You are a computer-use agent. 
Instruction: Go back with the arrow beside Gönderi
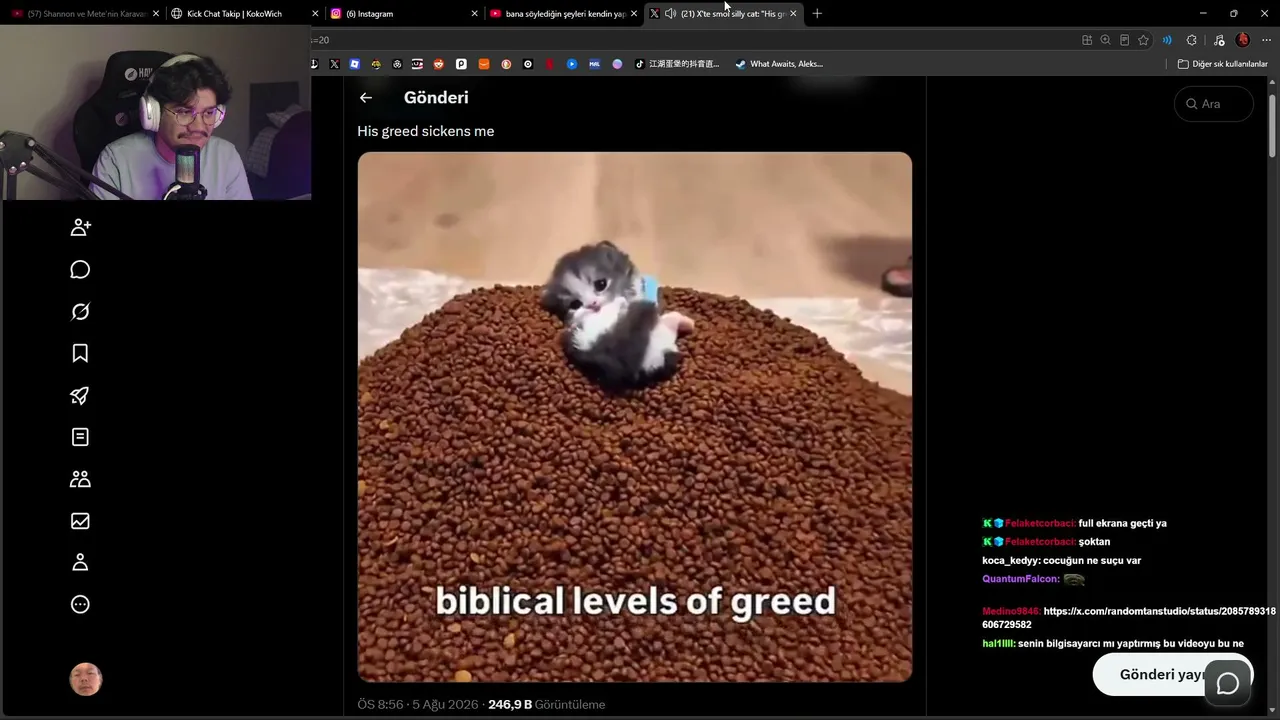[x=366, y=98]
